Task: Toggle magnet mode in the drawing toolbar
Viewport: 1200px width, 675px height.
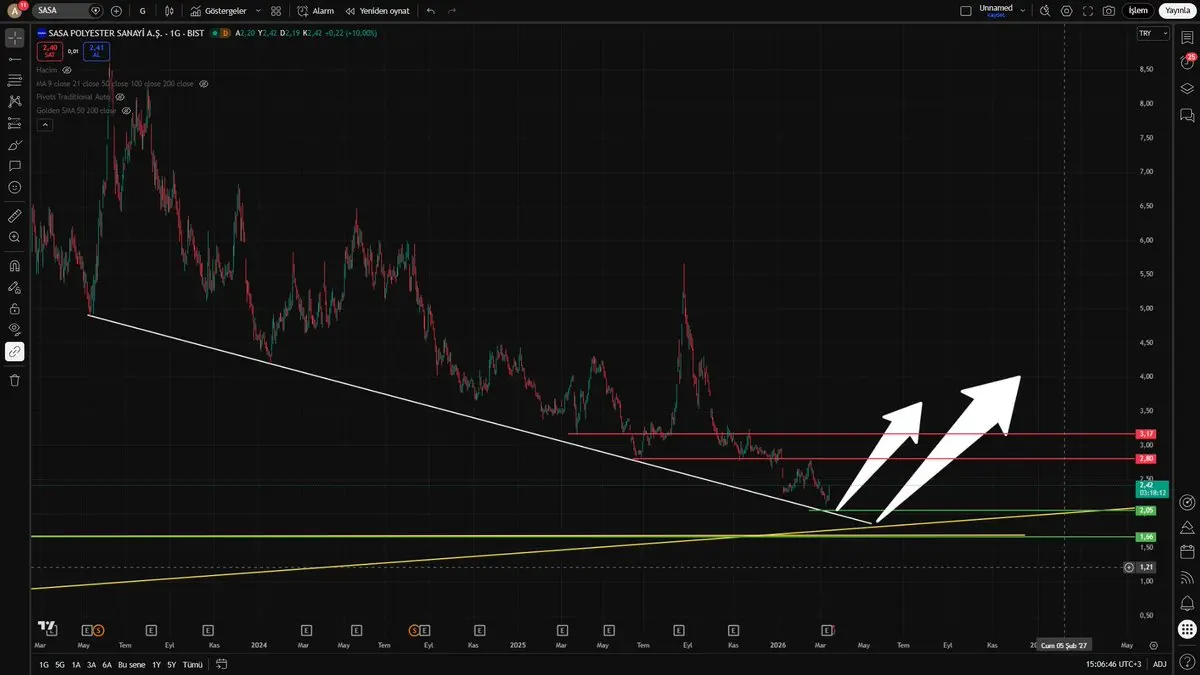Action: 15,266
